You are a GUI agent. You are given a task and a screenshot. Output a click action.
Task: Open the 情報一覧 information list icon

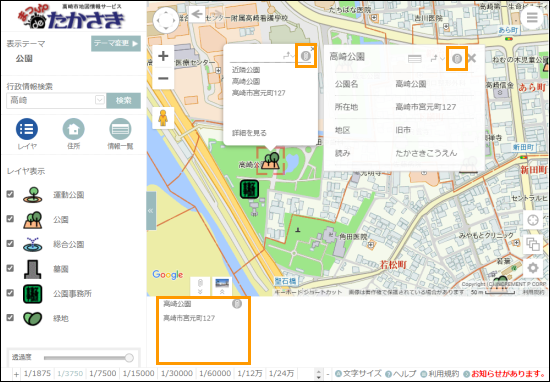tap(120, 129)
